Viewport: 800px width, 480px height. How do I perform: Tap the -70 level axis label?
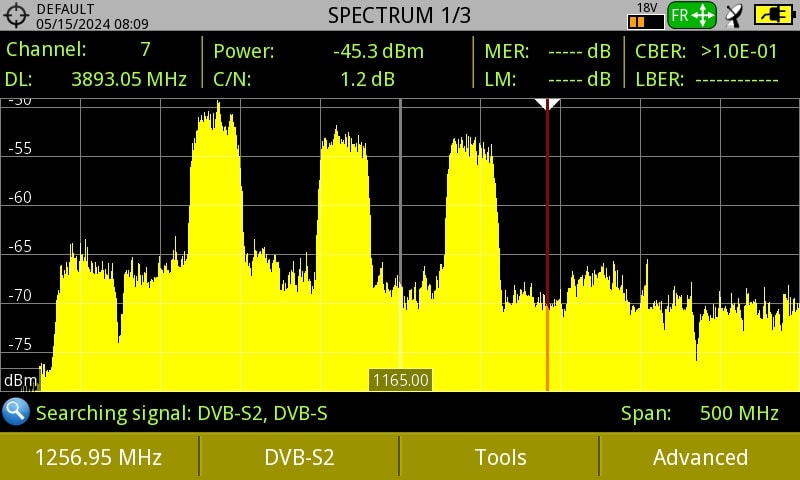point(20,295)
